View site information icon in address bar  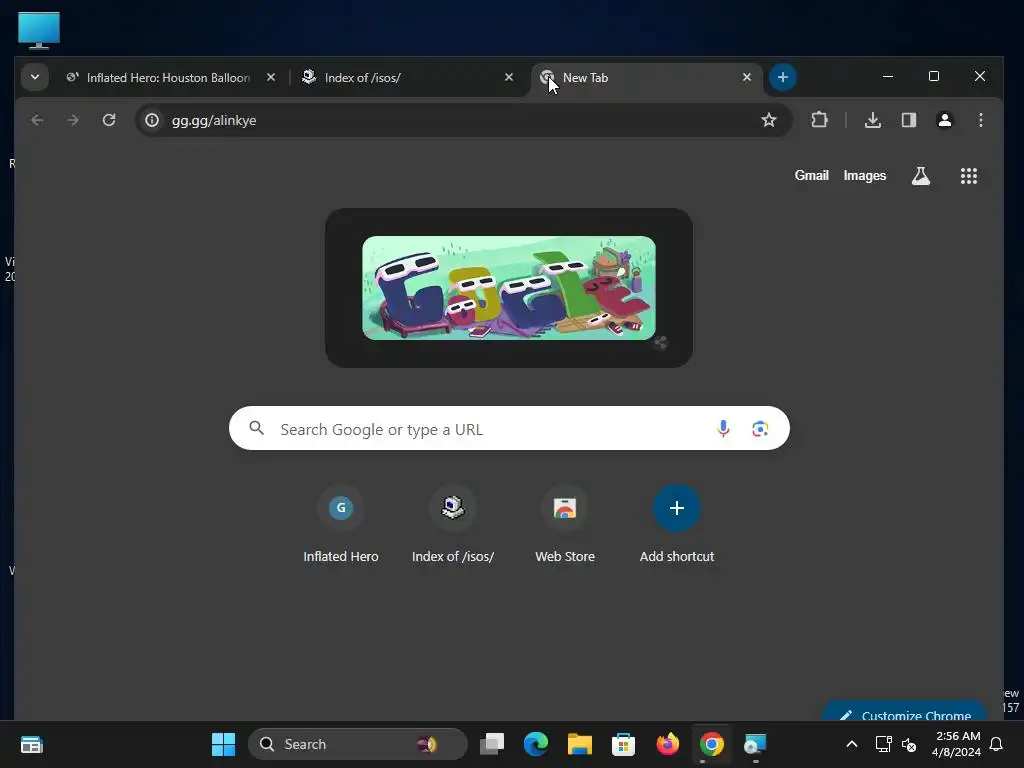coord(152,120)
